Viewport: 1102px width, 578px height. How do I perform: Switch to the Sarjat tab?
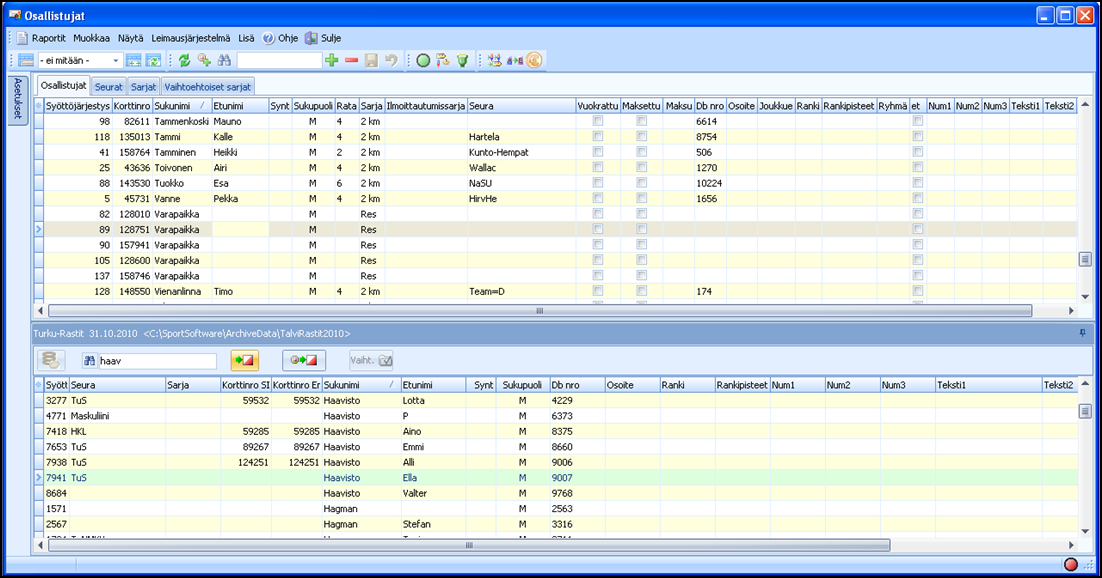click(x=144, y=87)
